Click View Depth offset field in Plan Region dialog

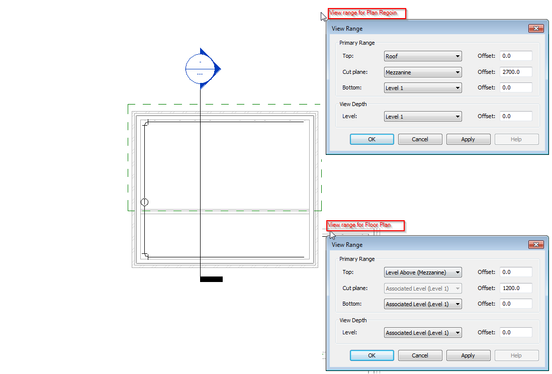516,116
